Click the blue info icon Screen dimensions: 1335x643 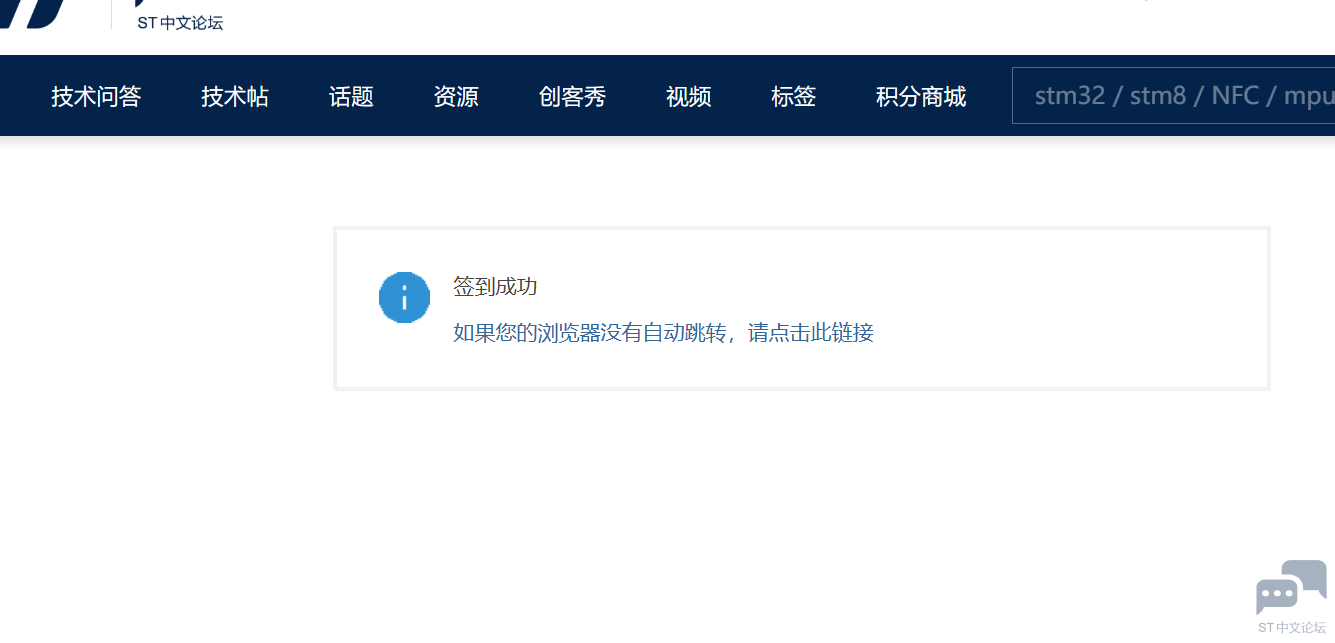[x=404, y=297]
